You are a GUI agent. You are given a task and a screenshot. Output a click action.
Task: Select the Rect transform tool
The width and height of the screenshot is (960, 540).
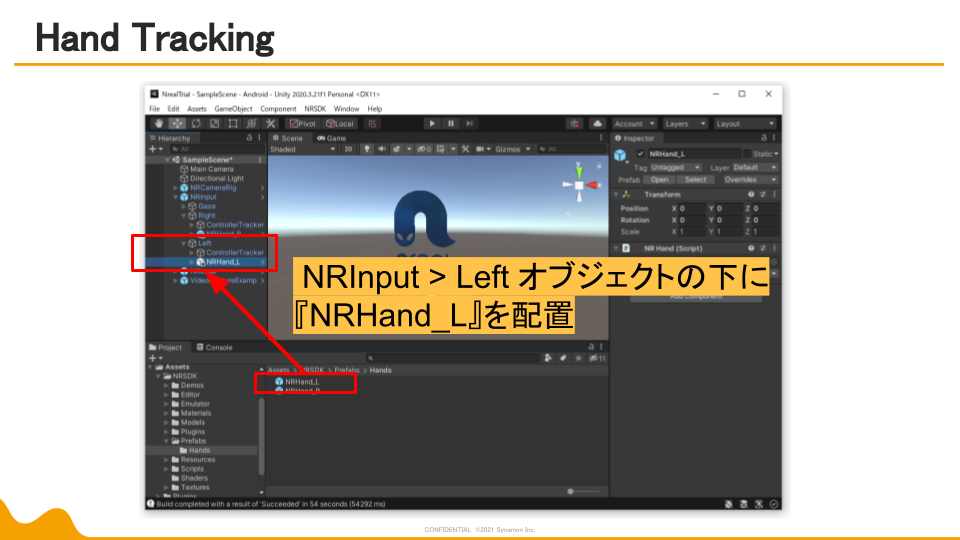(233, 124)
